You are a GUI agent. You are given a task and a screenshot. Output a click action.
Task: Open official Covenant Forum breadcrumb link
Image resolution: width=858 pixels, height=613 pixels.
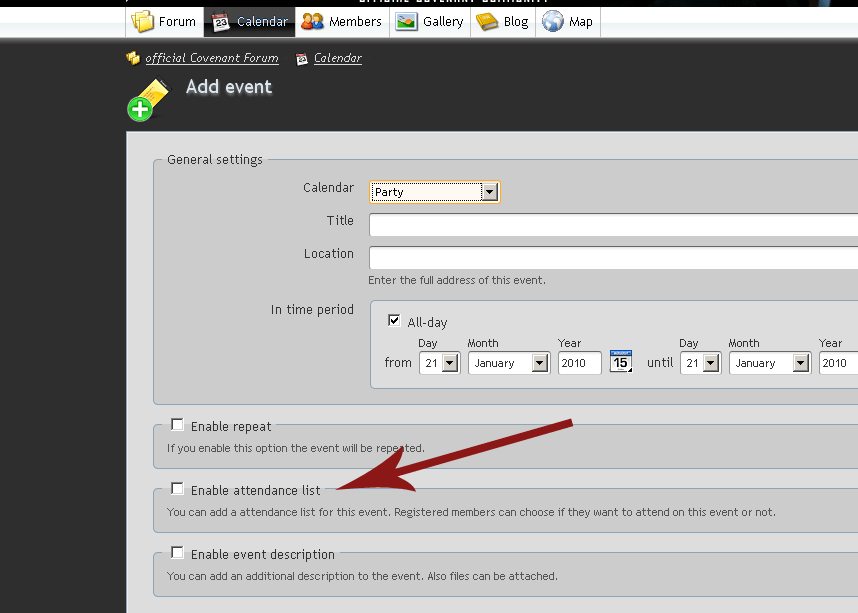(x=211, y=59)
